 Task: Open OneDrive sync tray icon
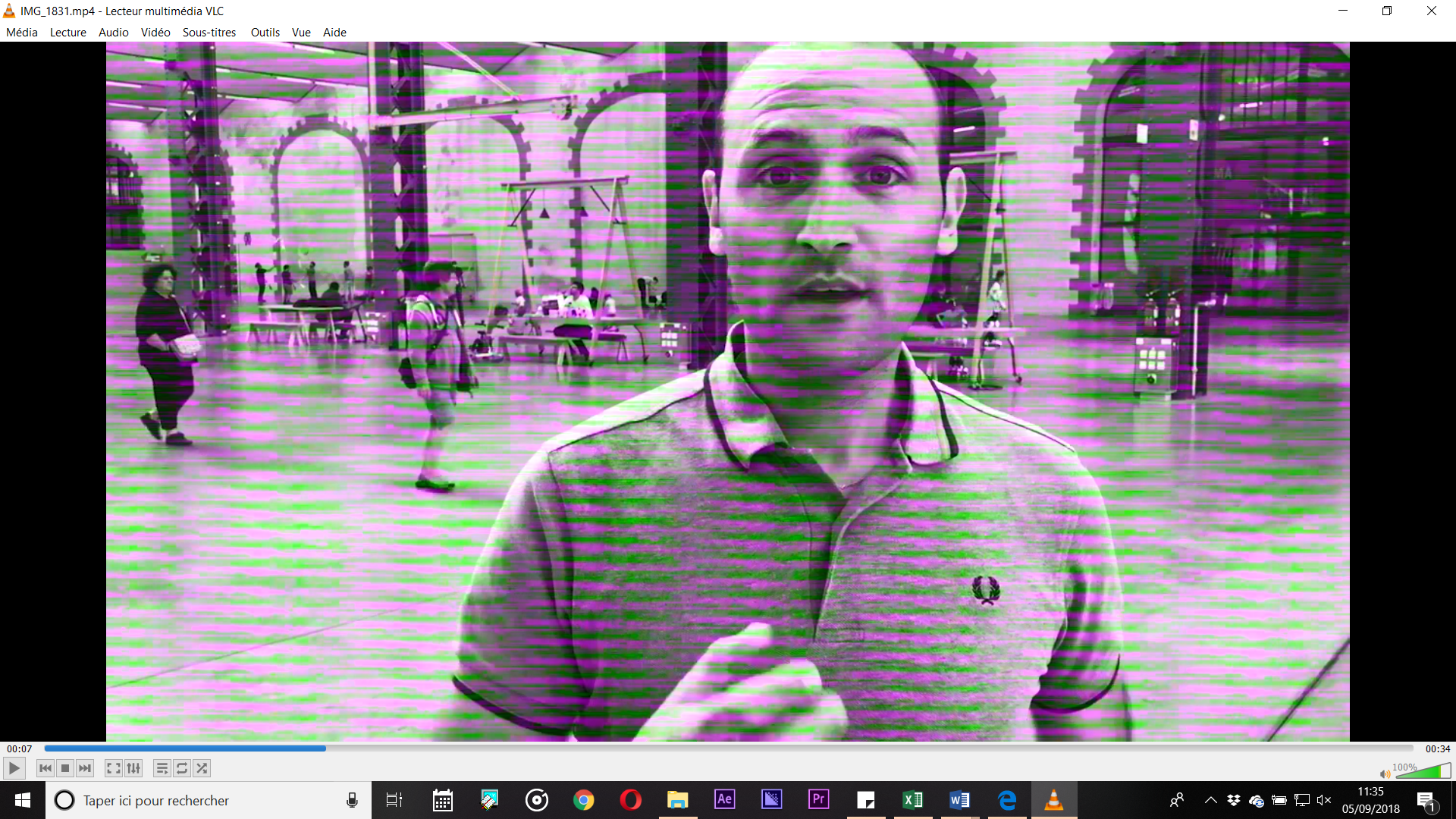tap(1257, 800)
